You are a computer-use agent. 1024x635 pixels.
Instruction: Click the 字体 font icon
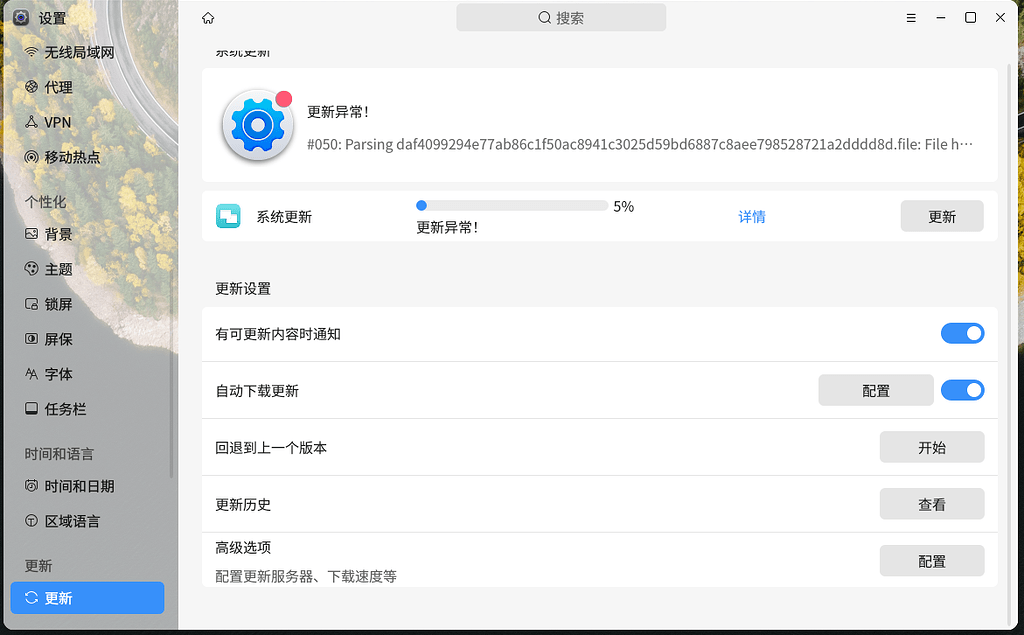[31, 374]
